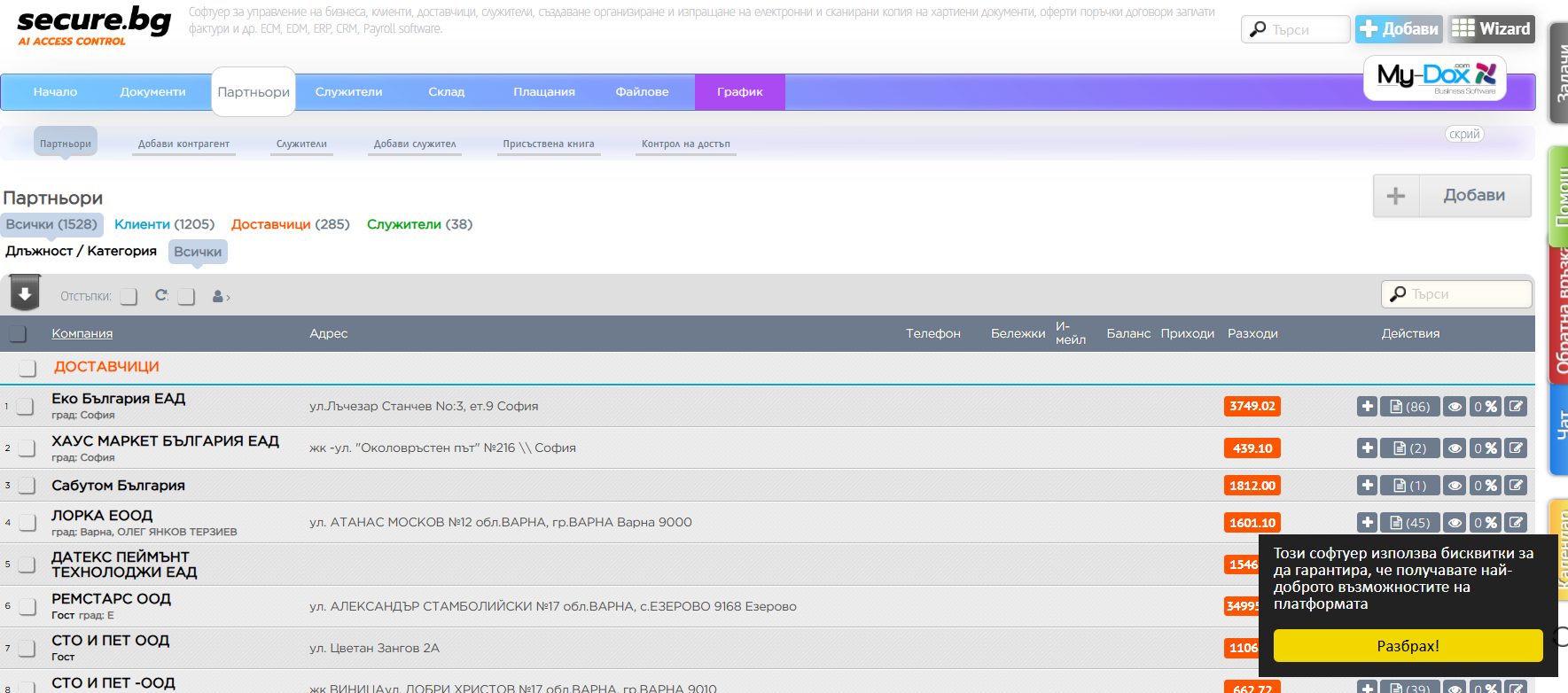This screenshot has width=1568, height=693.
Task: Enable the Отстъпки checkbox
Action: point(129,297)
